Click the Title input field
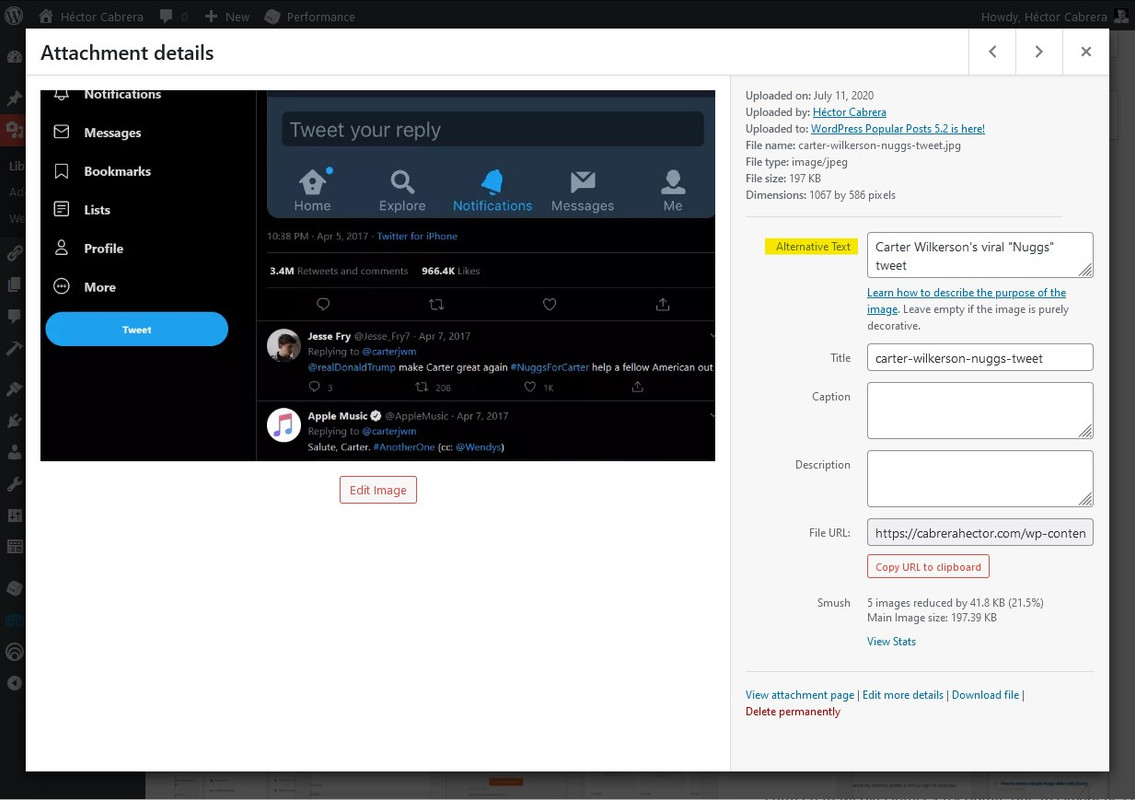 [x=980, y=358]
